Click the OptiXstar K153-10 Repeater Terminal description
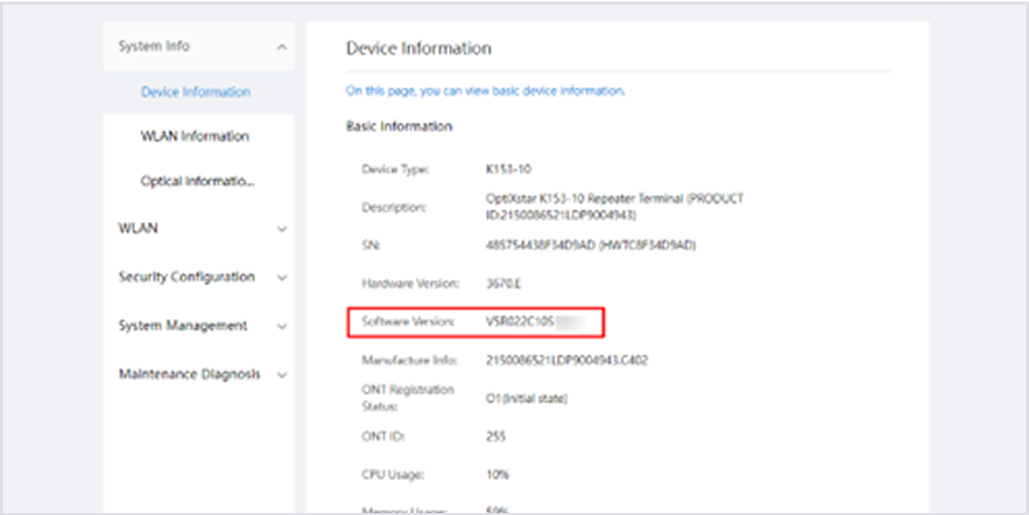 coord(615,207)
